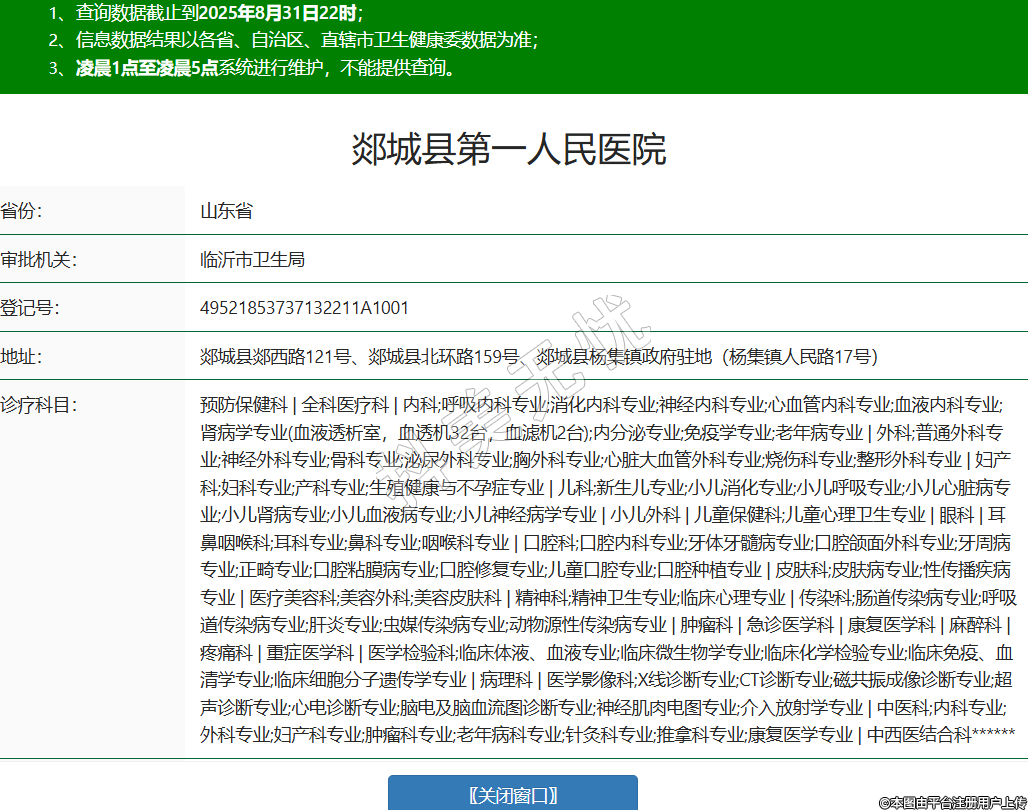
Task: Click 预防保健科 in the department list
Action: tap(243, 405)
